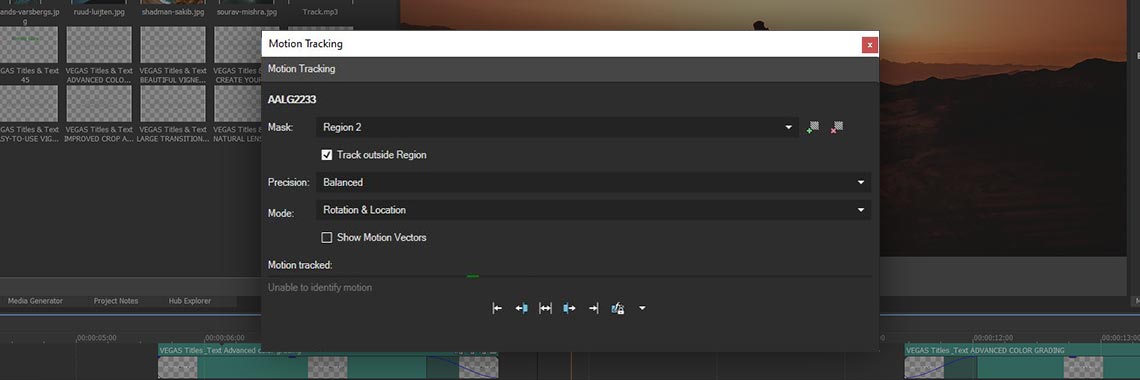
Task: Switch to the Media Generator tab
Action: (x=35, y=301)
